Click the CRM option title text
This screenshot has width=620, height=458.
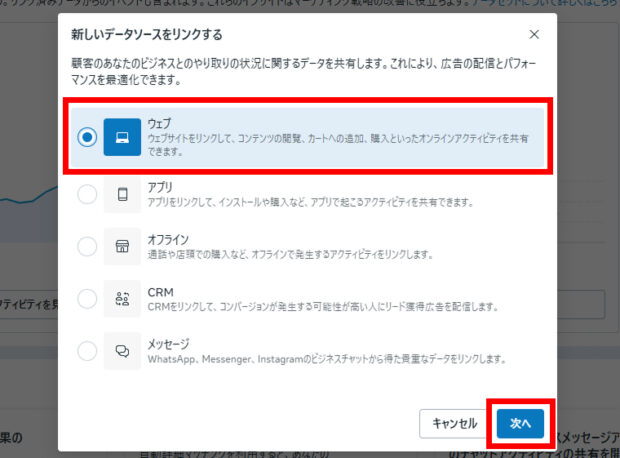coord(159,290)
